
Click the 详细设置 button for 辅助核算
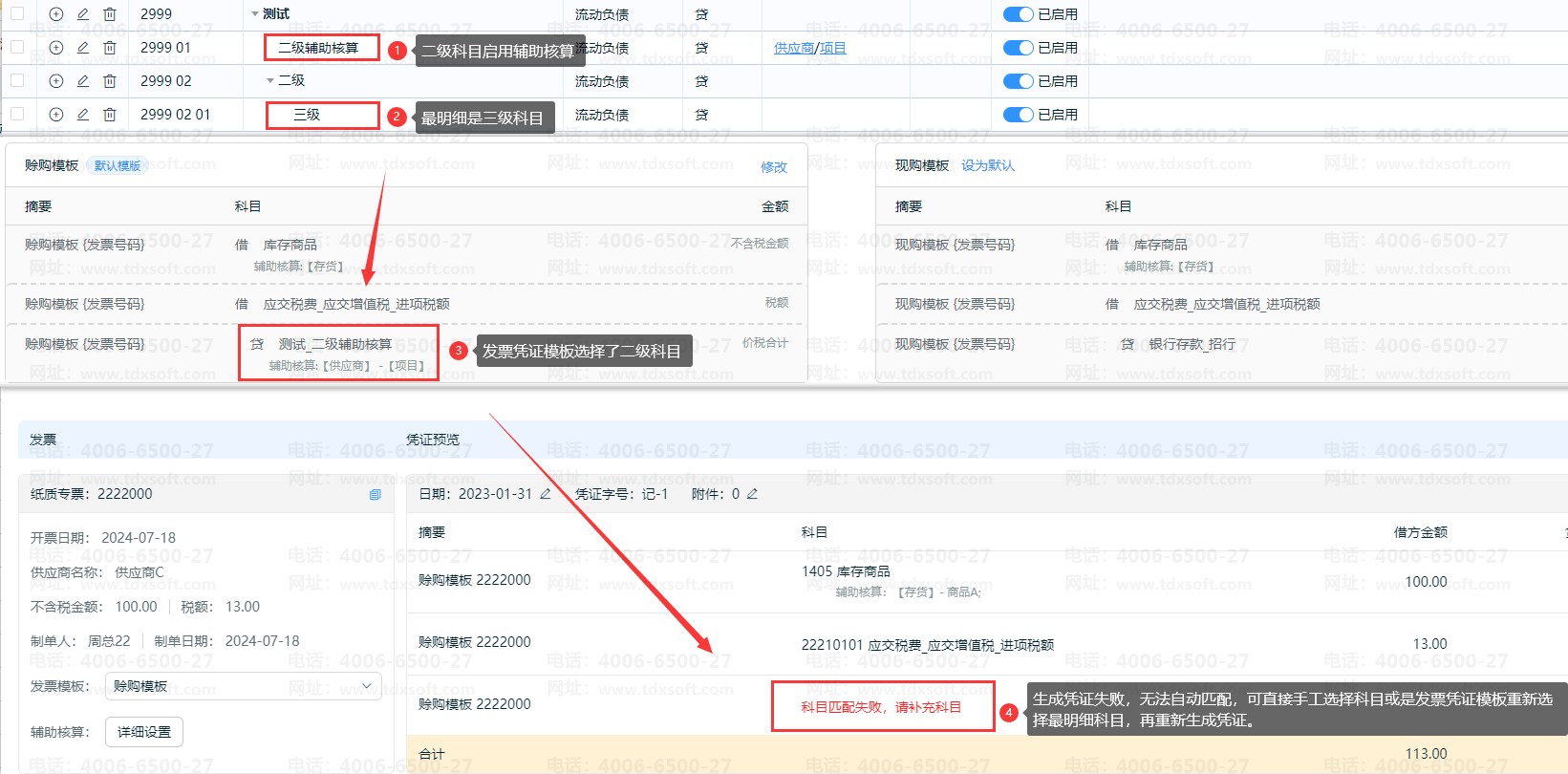pos(144,732)
